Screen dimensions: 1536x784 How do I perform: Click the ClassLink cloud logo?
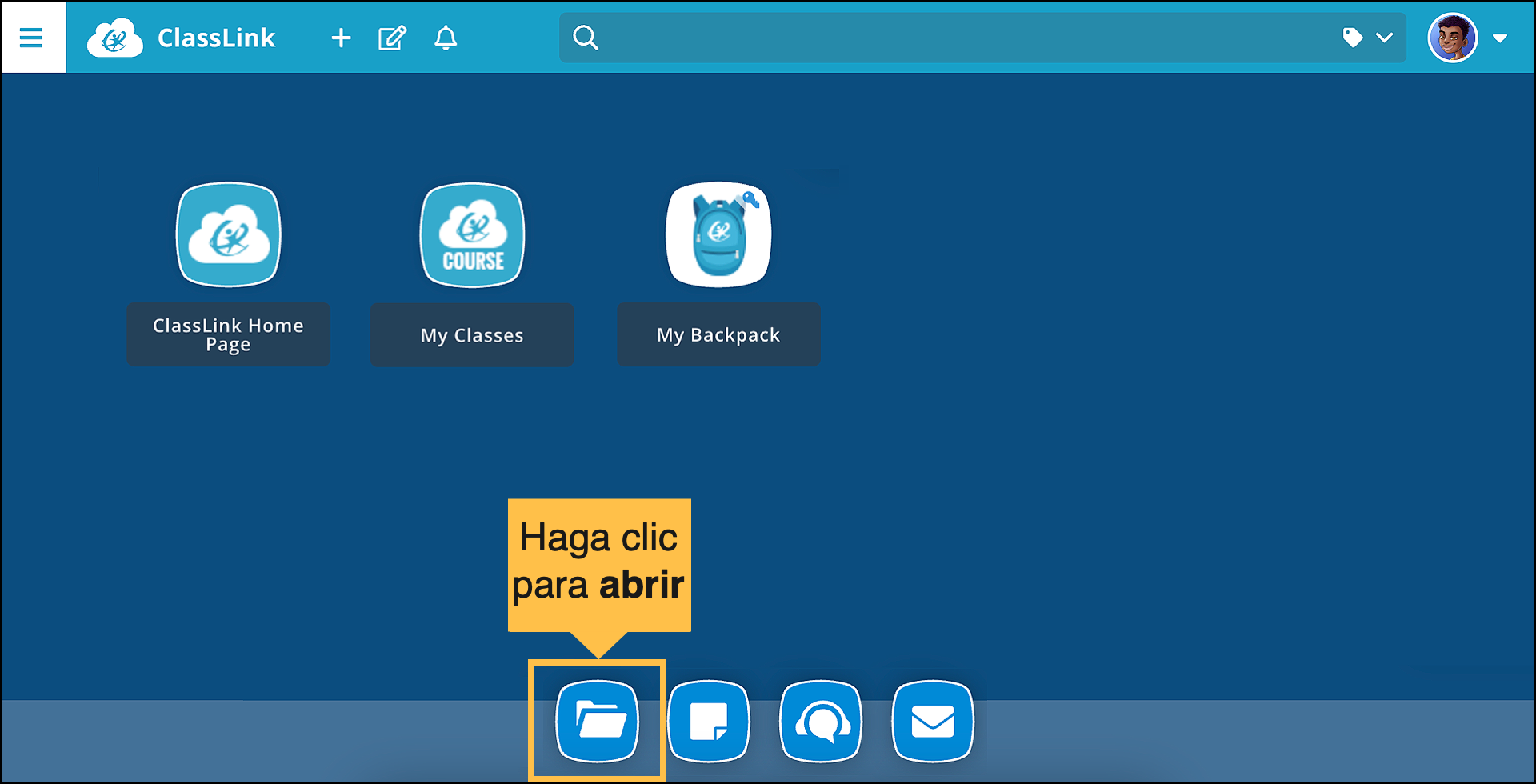(x=114, y=38)
